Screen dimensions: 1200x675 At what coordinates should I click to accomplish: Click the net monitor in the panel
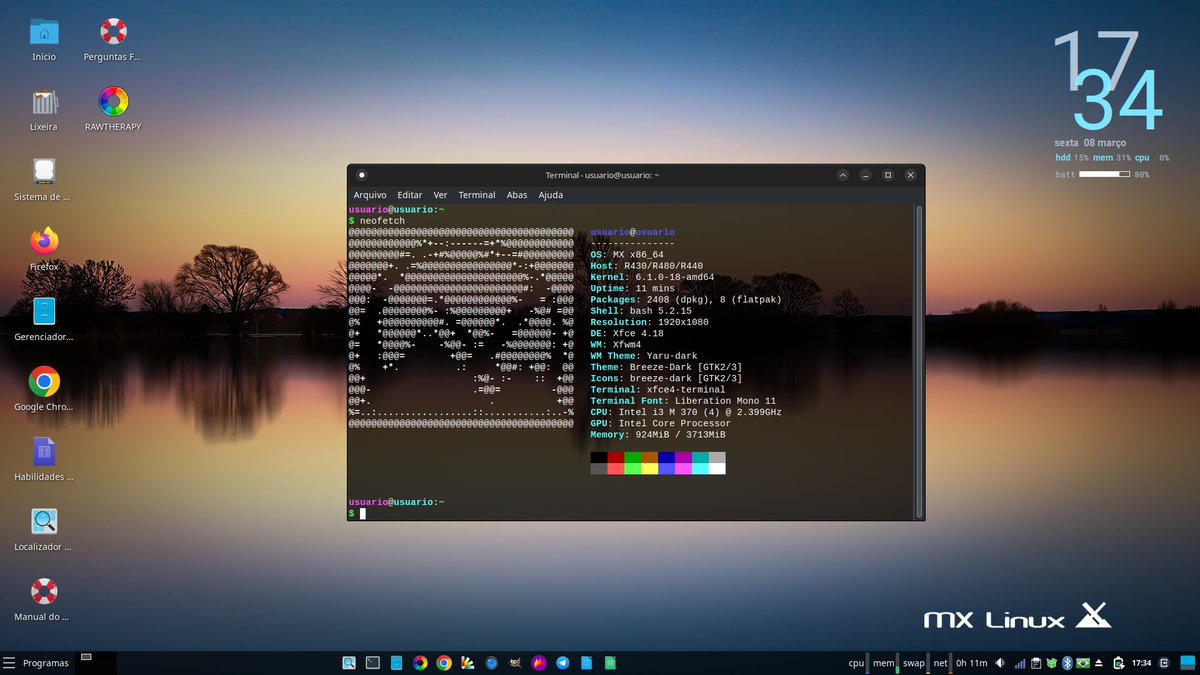943,663
